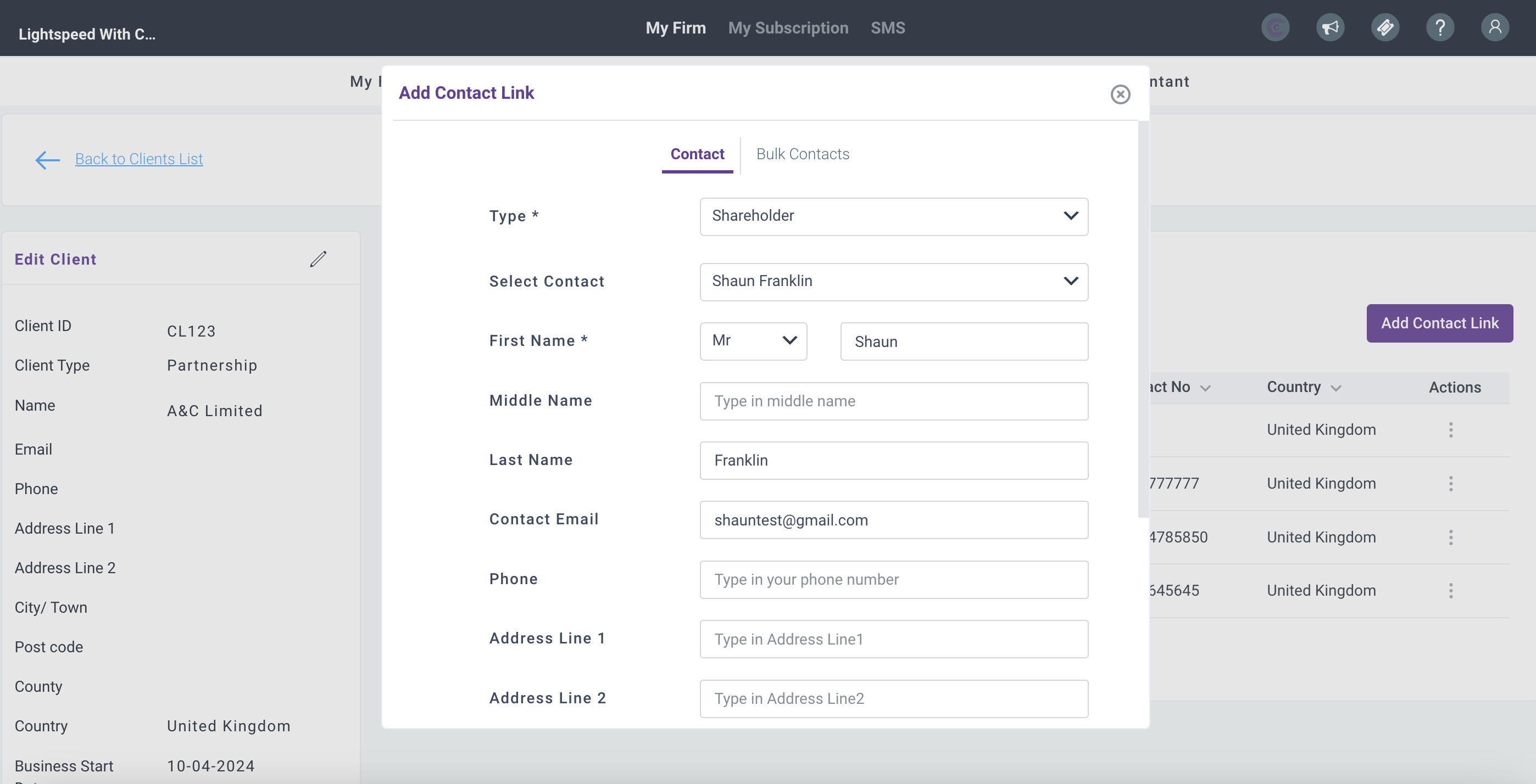Image resolution: width=1536 pixels, height=784 pixels.
Task: Open three-dot actions for 545645 contact row
Action: point(1450,590)
